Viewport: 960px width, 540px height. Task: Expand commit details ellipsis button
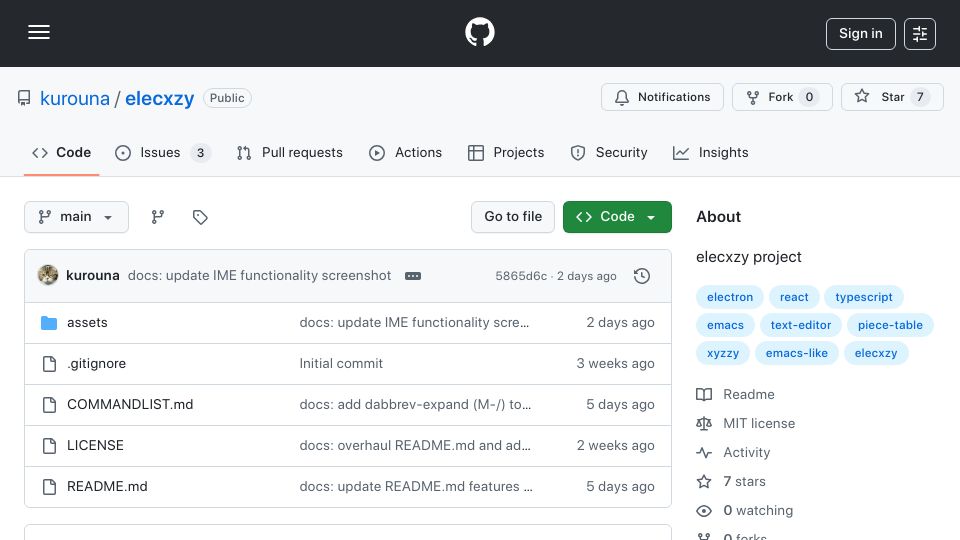413,276
